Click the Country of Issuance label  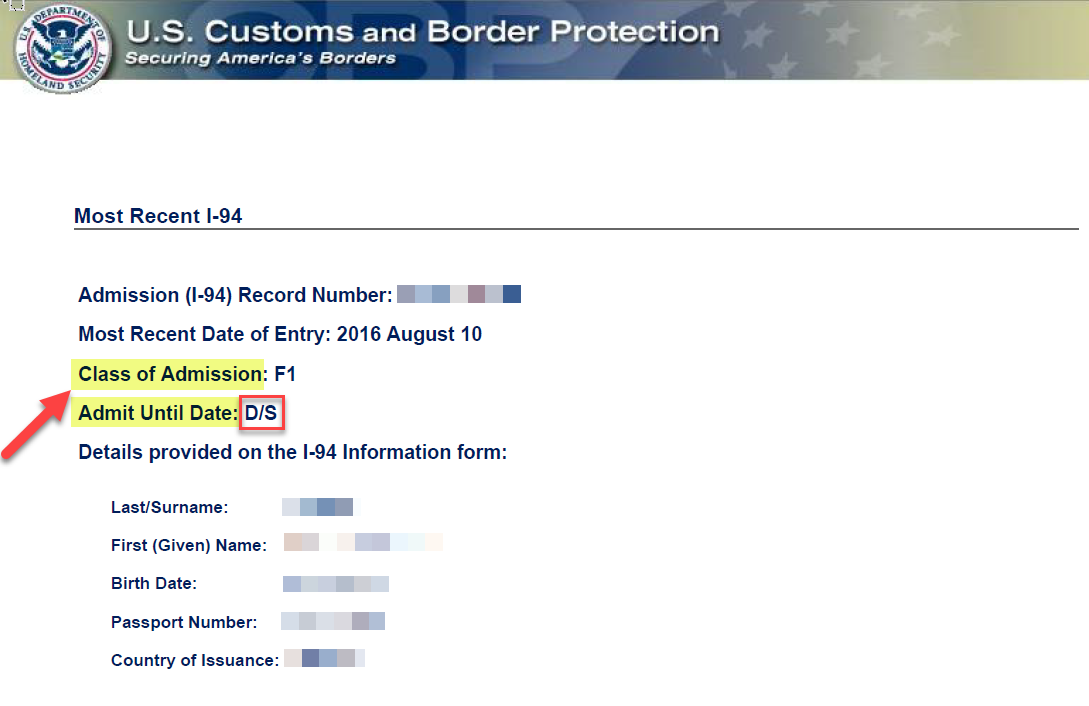tap(195, 660)
